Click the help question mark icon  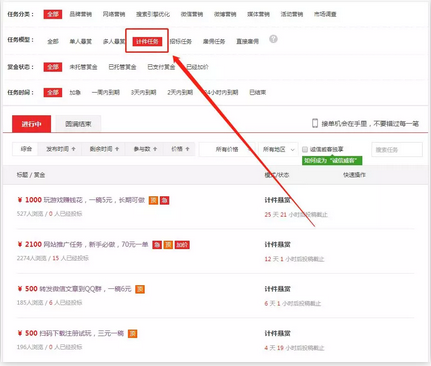coord(273,39)
